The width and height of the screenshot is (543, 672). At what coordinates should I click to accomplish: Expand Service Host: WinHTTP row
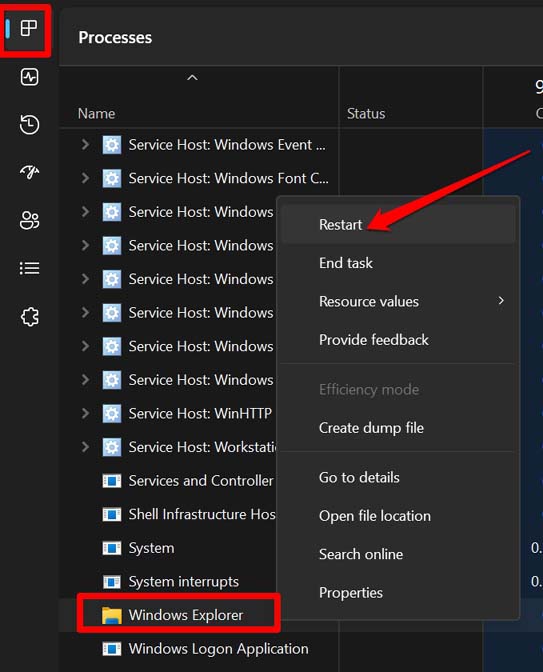pos(85,414)
